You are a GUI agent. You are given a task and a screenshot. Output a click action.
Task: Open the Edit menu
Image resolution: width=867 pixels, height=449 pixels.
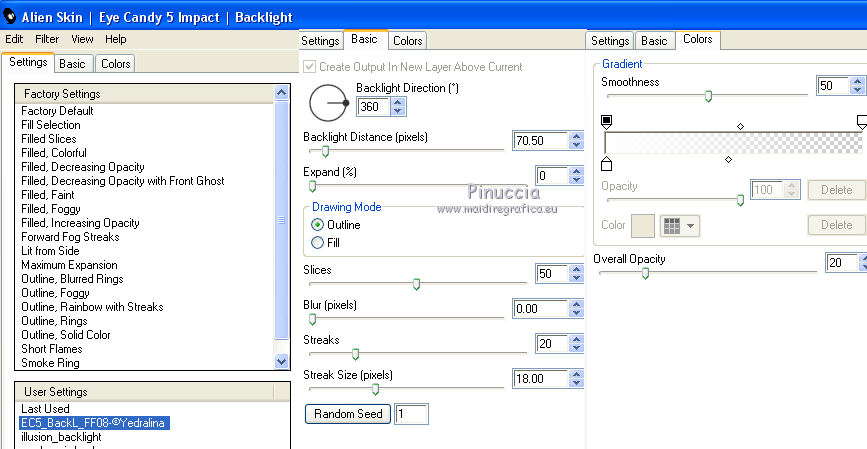(x=14, y=39)
